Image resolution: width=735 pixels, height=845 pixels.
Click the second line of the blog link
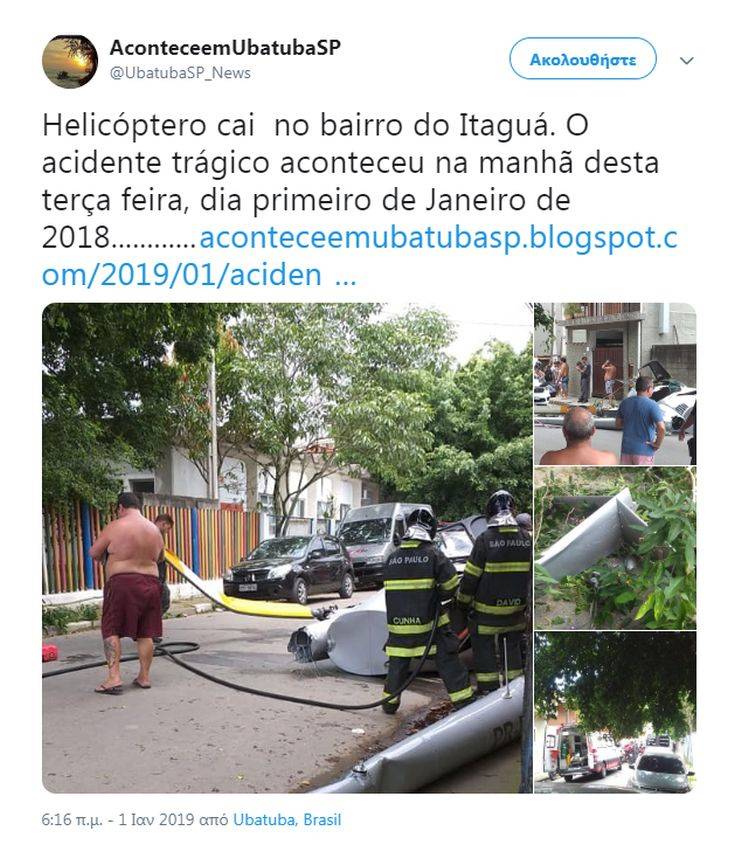[182, 275]
